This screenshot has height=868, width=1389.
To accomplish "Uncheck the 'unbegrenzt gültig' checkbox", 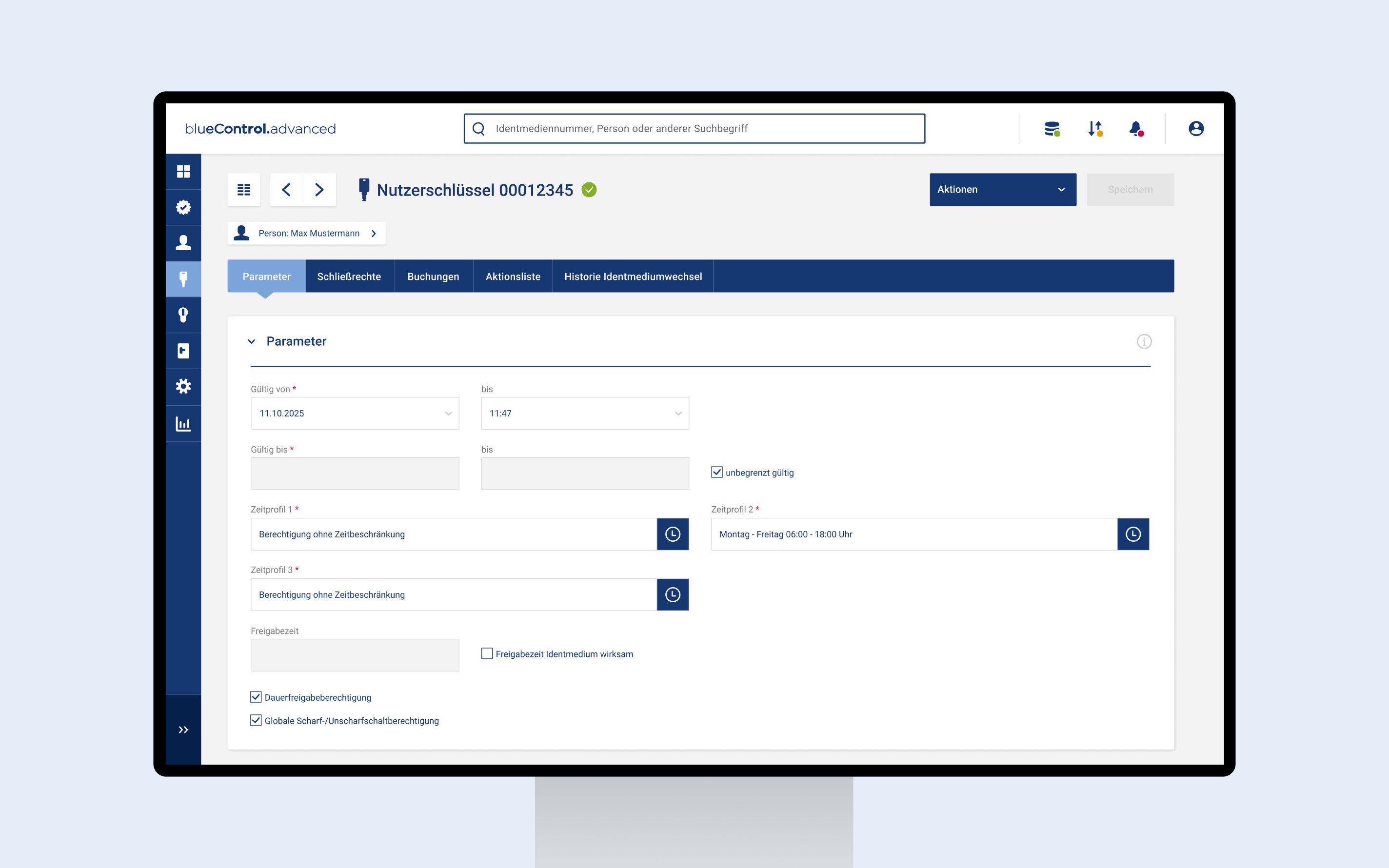I will 717,473.
